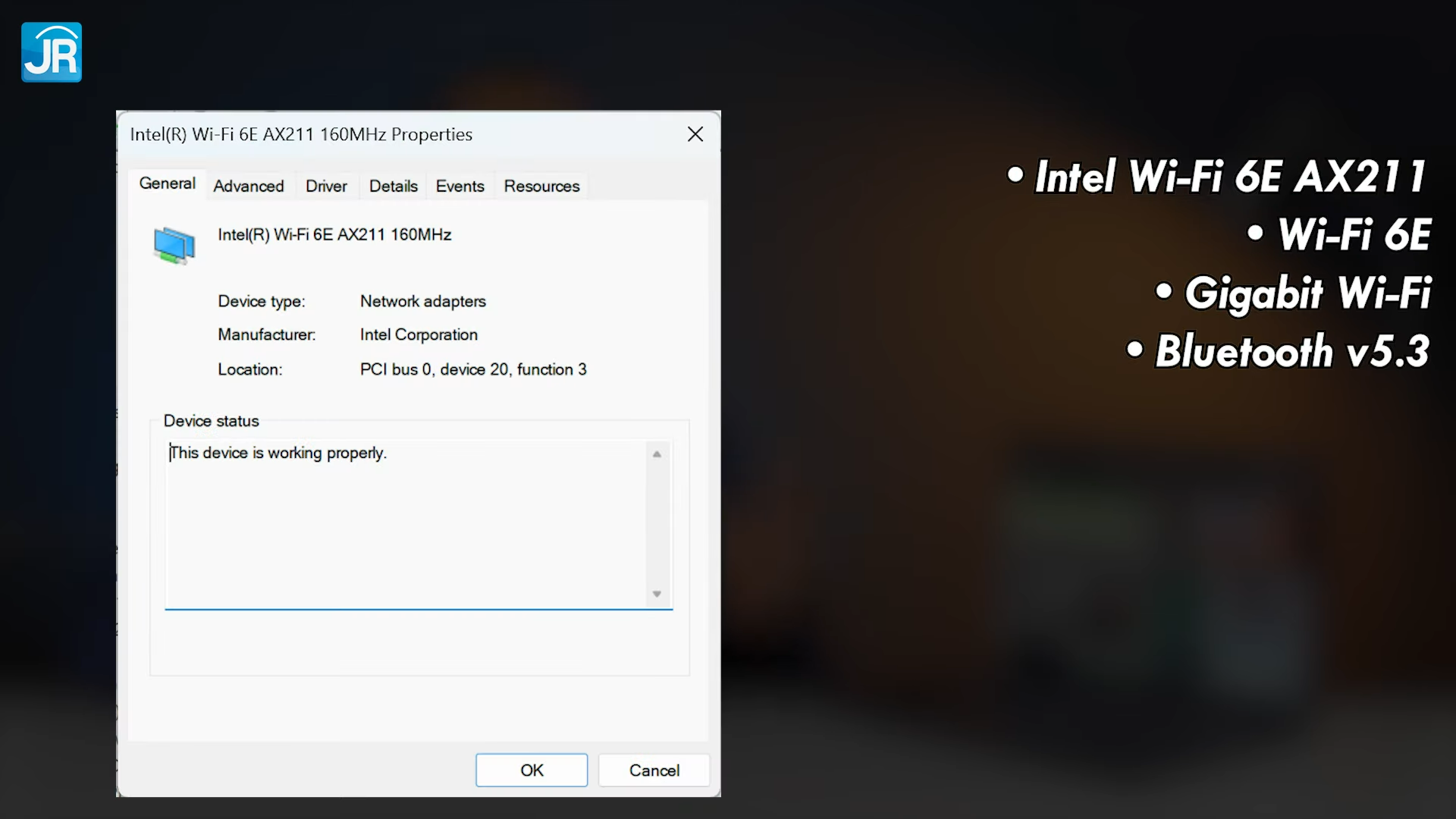Select the Details tab
The image size is (1456, 819).
[393, 186]
